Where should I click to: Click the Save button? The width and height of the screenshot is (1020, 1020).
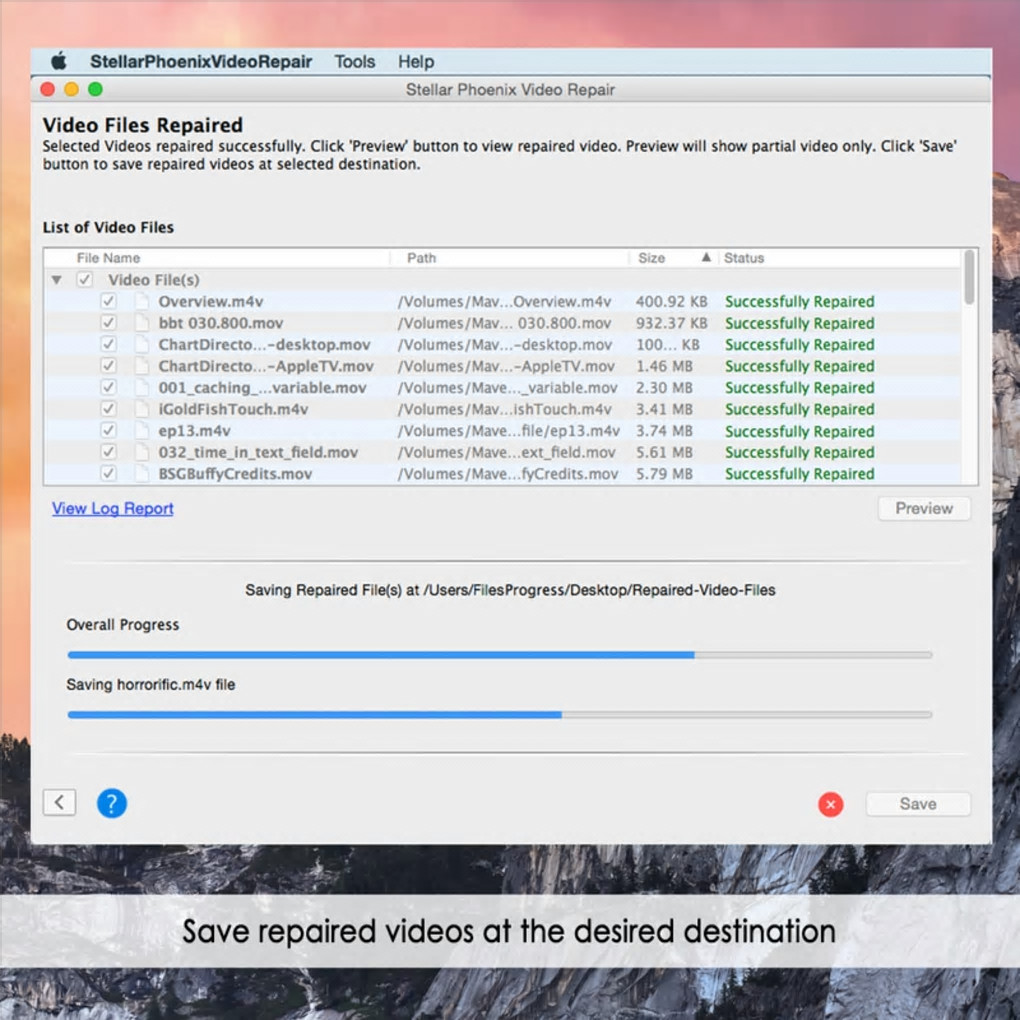point(918,804)
